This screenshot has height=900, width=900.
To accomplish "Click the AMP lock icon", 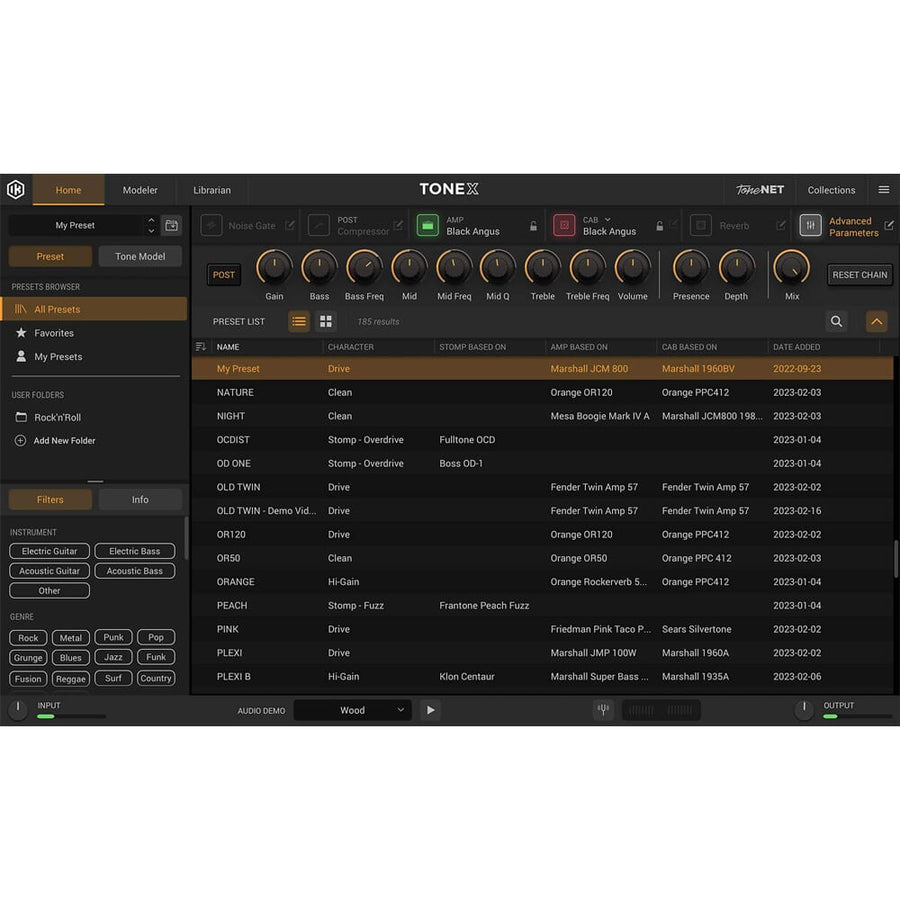I will pyautogui.click(x=533, y=226).
